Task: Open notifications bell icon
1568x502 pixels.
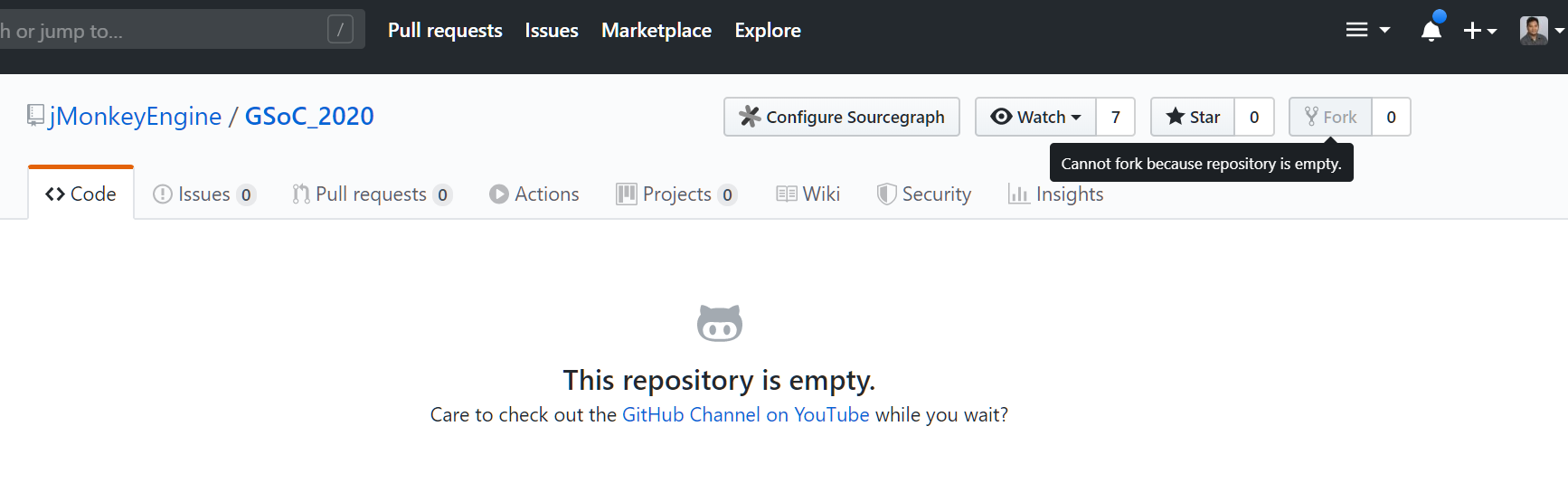Action: (x=1431, y=31)
